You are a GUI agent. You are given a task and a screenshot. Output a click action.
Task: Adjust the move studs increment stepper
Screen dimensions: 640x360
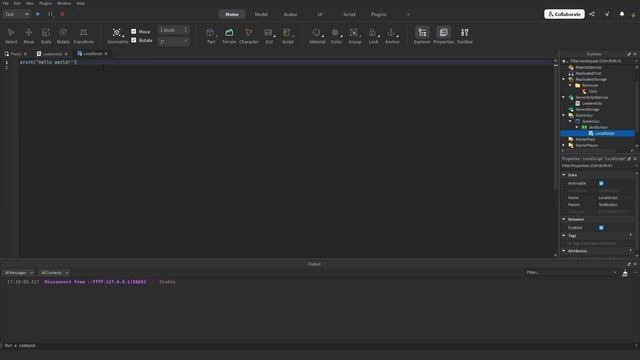coord(186,30)
